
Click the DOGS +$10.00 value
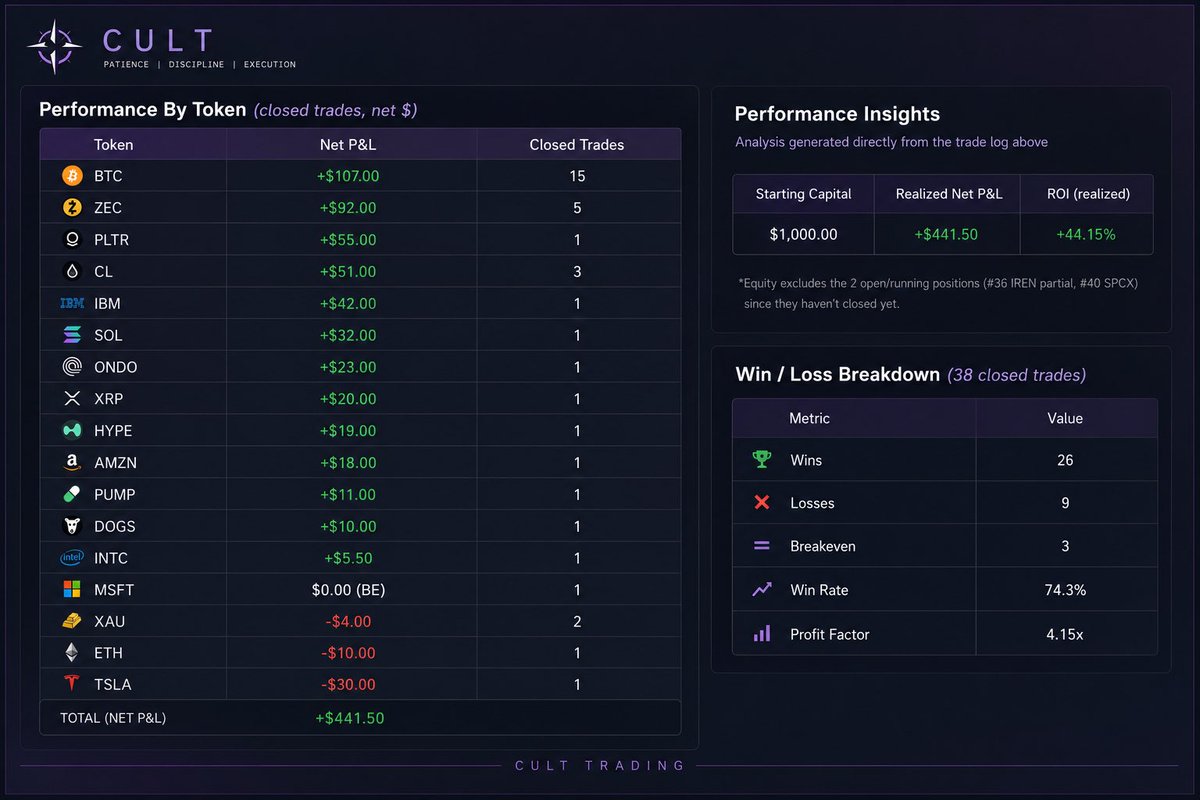pos(348,526)
